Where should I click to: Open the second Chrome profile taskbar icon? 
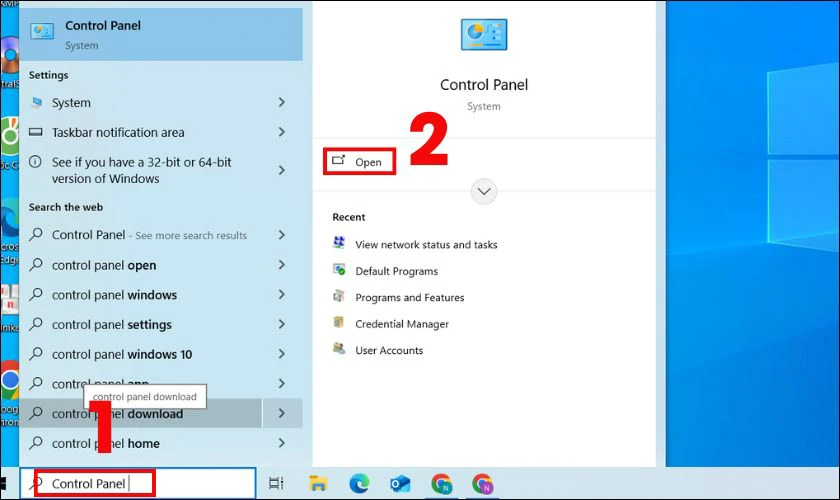(x=483, y=483)
